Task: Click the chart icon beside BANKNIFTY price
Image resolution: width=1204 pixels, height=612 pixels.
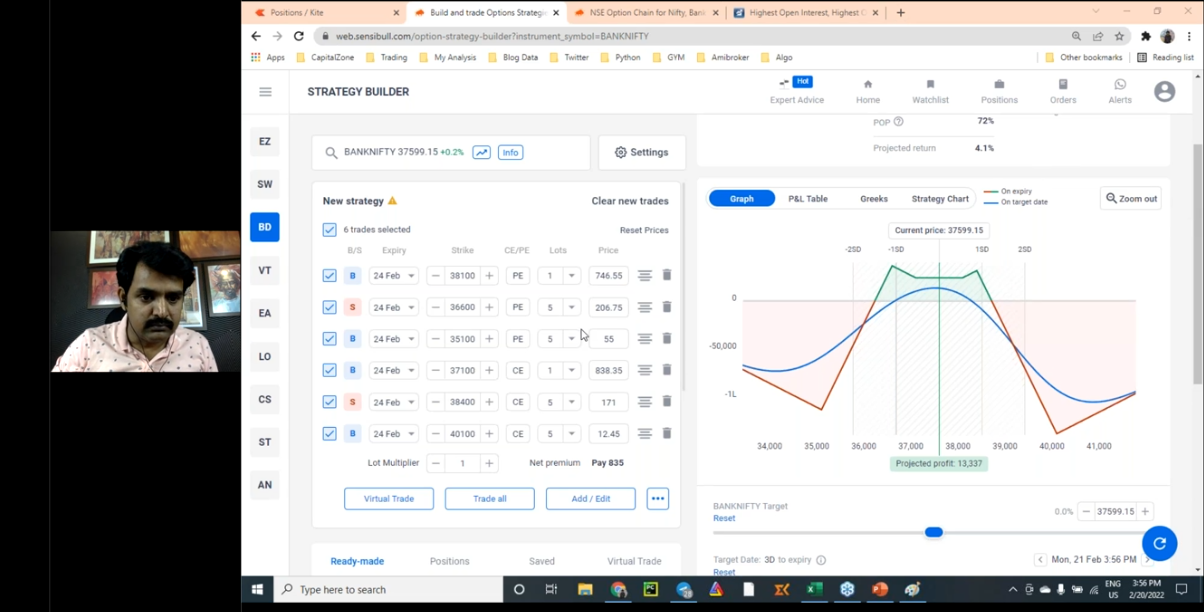Action: [x=482, y=153]
